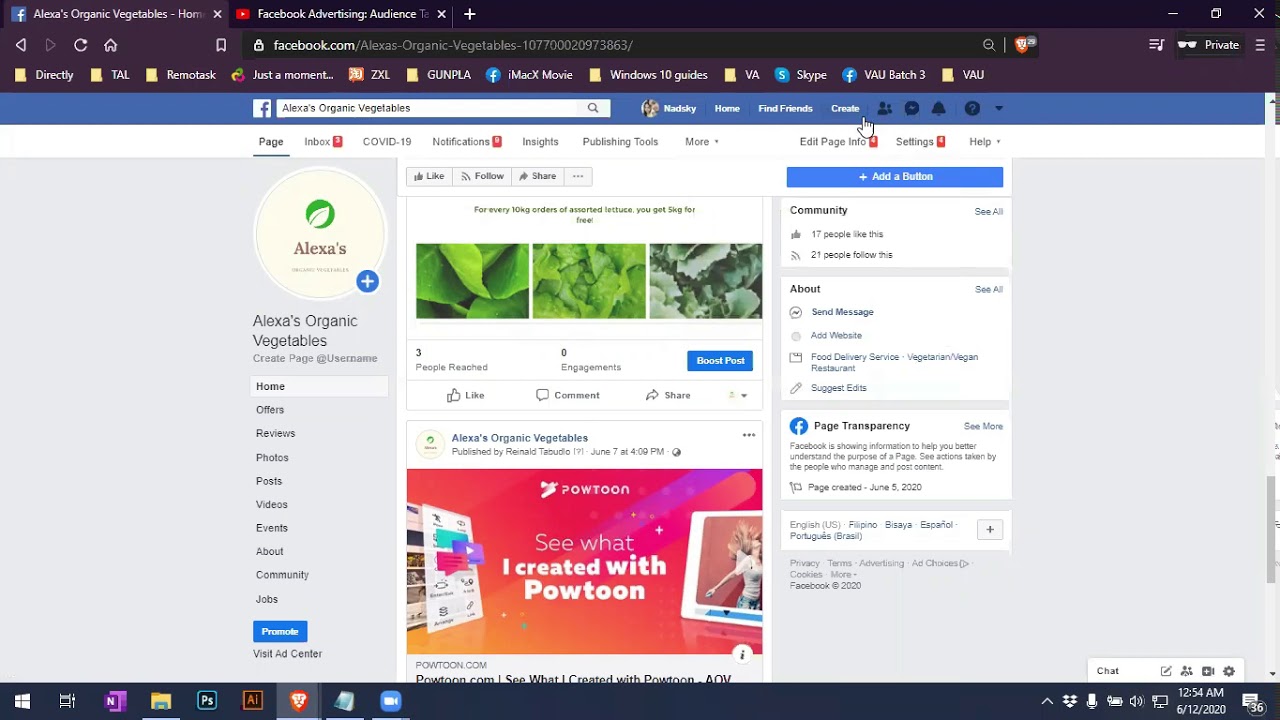Open the post-as selector dropdown beside Share
This screenshot has height=720, width=1280.
pyautogui.click(x=737, y=395)
